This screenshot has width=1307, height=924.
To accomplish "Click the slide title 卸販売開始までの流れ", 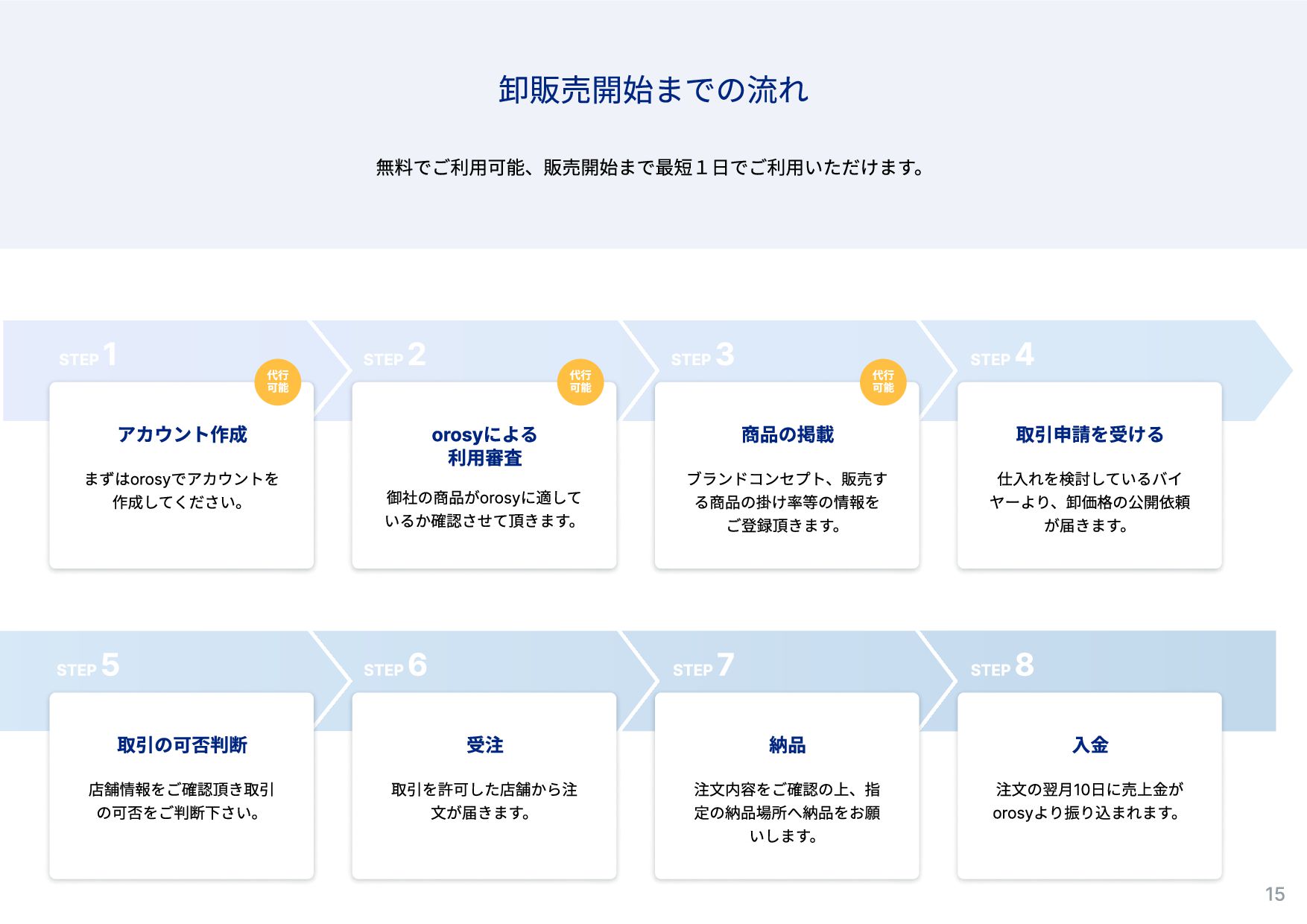I will (653, 90).
